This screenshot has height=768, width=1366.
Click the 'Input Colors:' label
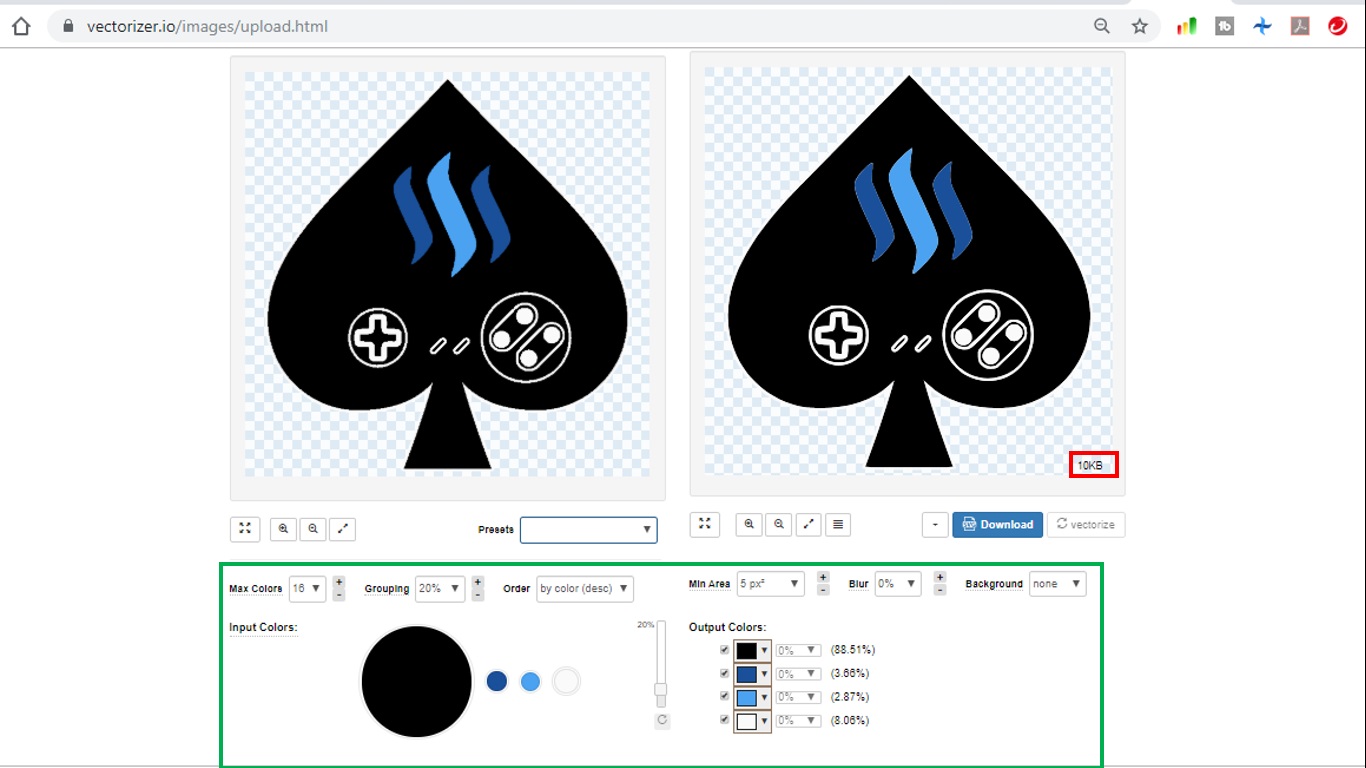[x=264, y=627]
